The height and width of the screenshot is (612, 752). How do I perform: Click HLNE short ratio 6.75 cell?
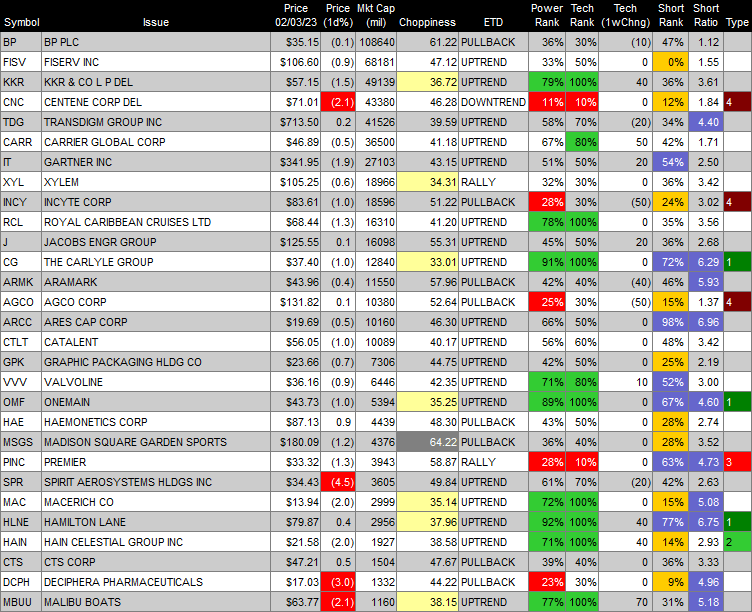(x=706, y=522)
